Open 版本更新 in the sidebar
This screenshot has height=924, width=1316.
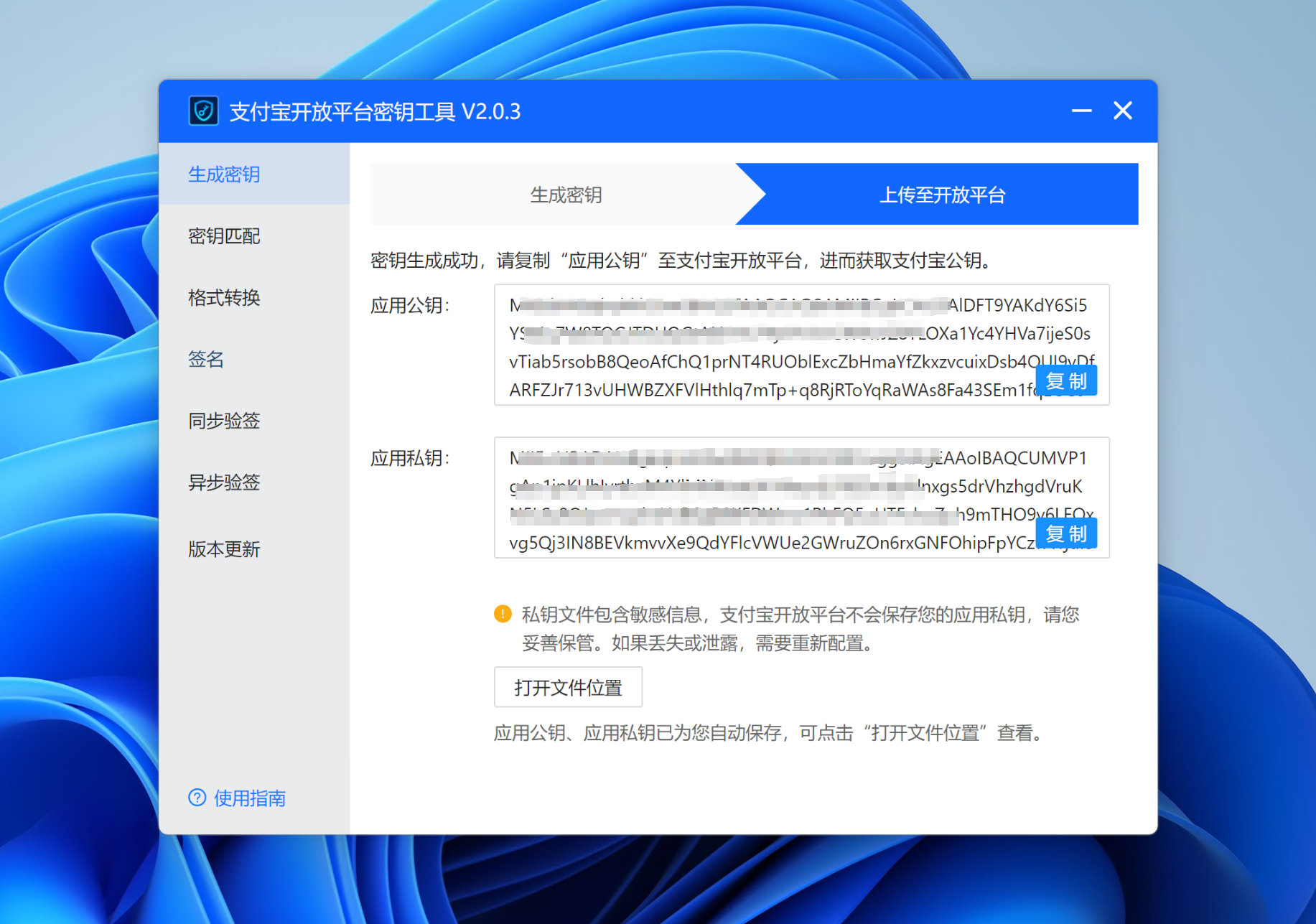pos(254,549)
